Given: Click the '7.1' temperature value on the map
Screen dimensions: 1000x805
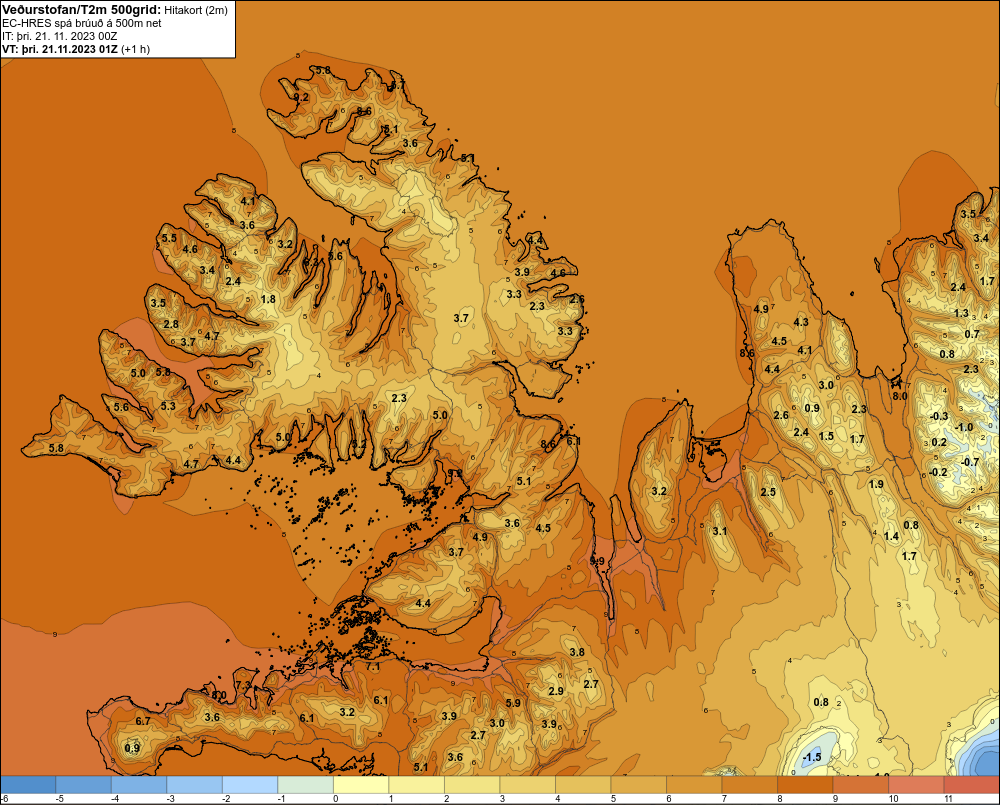Looking at the screenshot, I should coord(373,667).
